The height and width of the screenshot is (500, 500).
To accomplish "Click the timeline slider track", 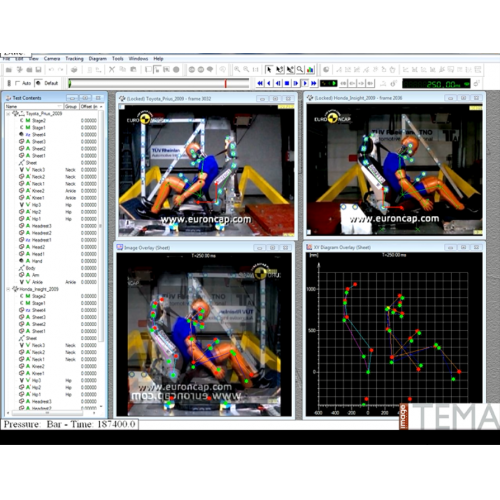I will (x=159, y=83).
